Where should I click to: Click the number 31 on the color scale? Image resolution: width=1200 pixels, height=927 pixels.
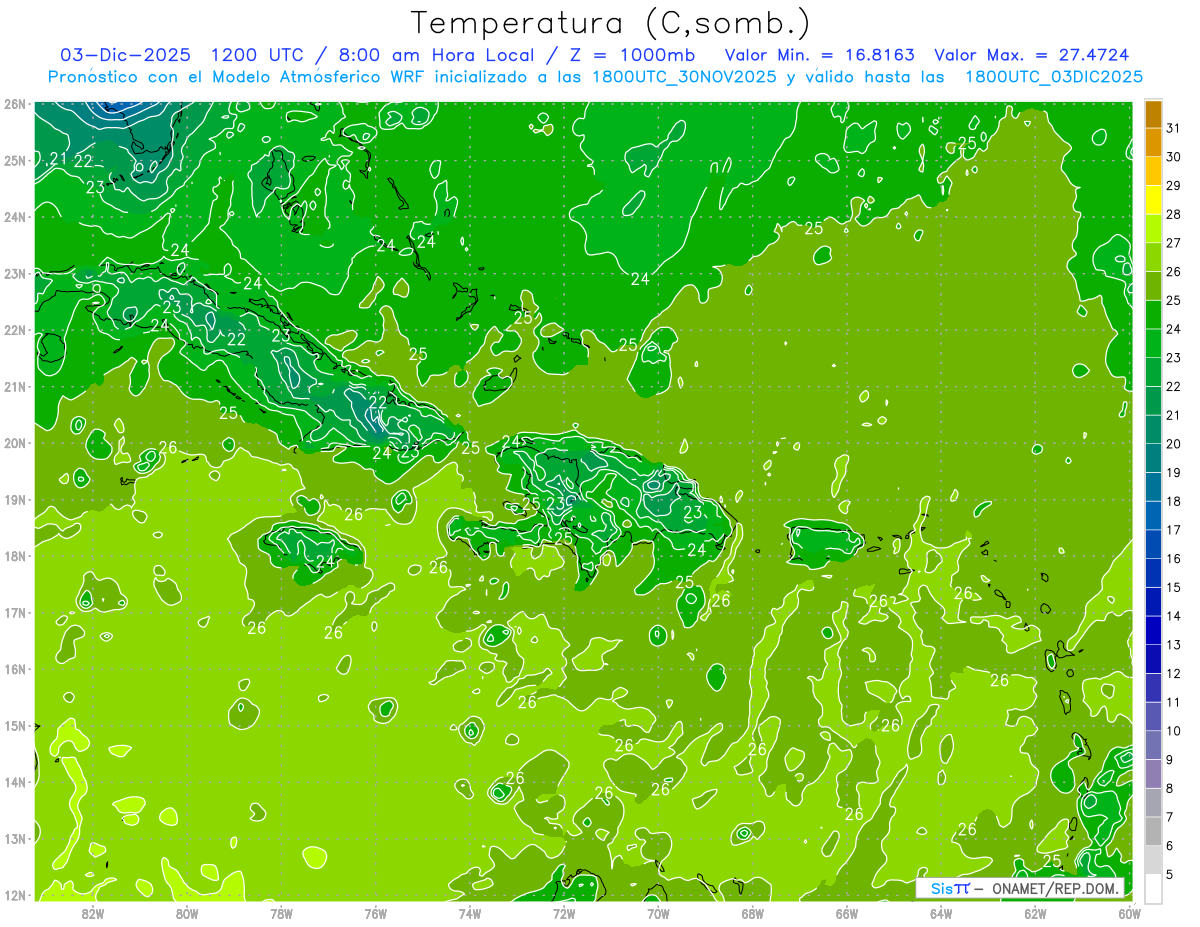(1174, 129)
